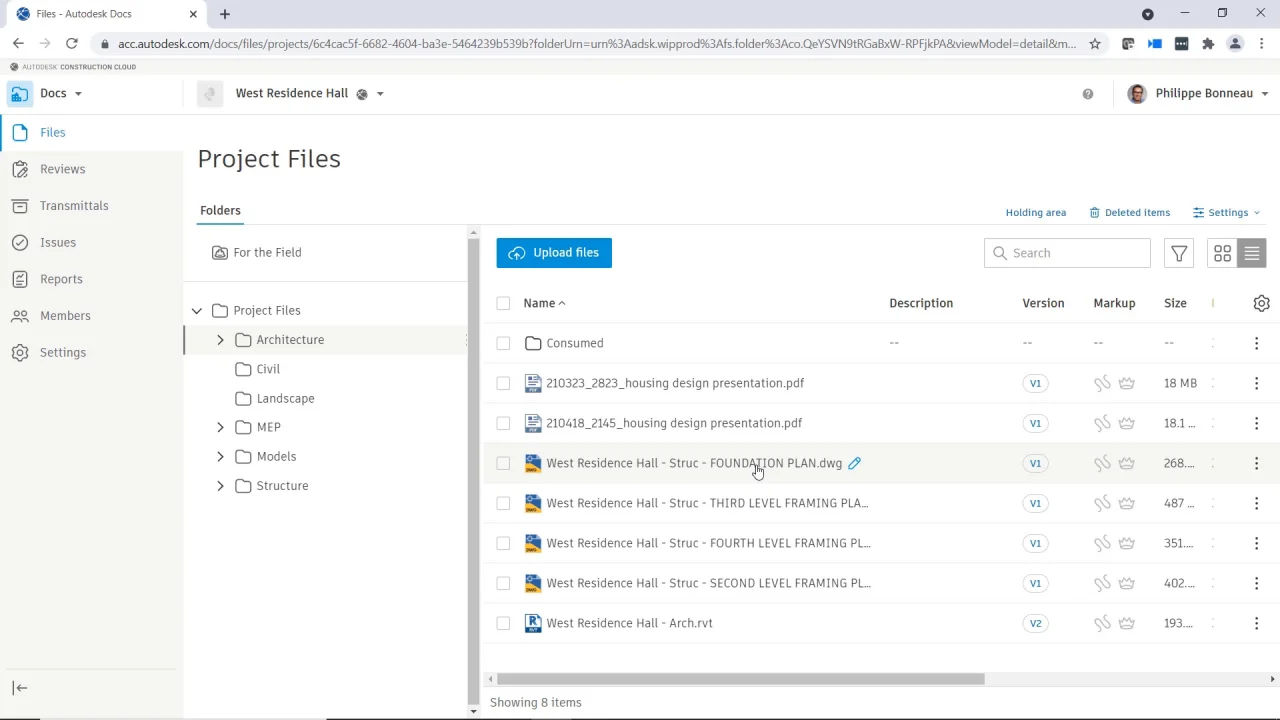Screen dimensions: 1280x720
Task: Go to Transmittals in the sidebar
Action: point(74,206)
